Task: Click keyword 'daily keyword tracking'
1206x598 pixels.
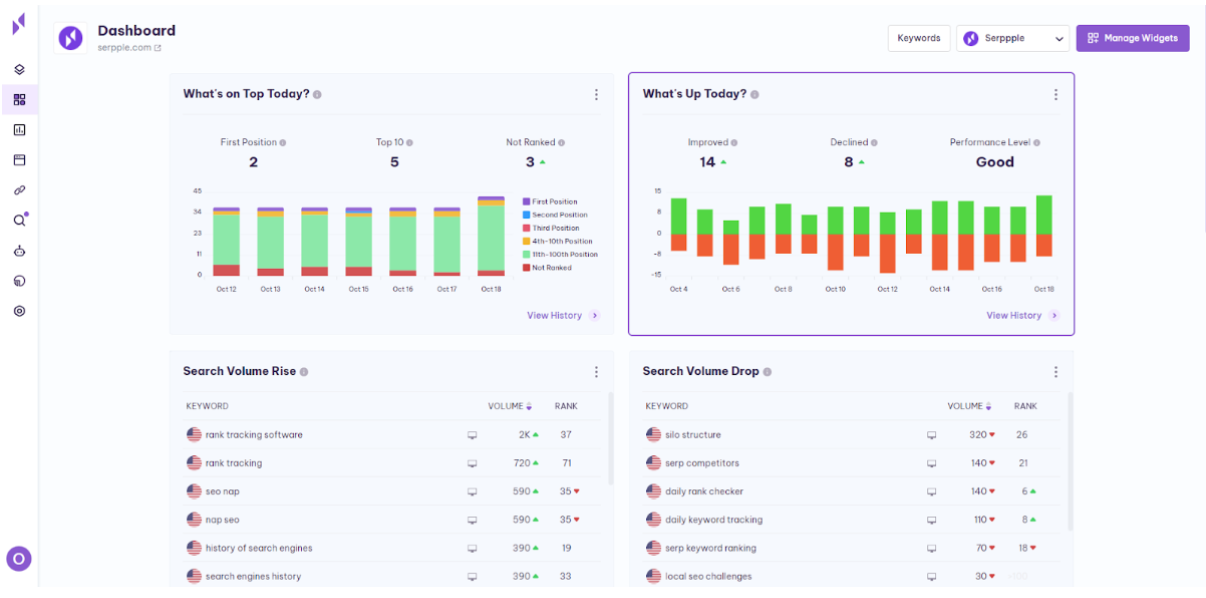Action: [x=714, y=520]
